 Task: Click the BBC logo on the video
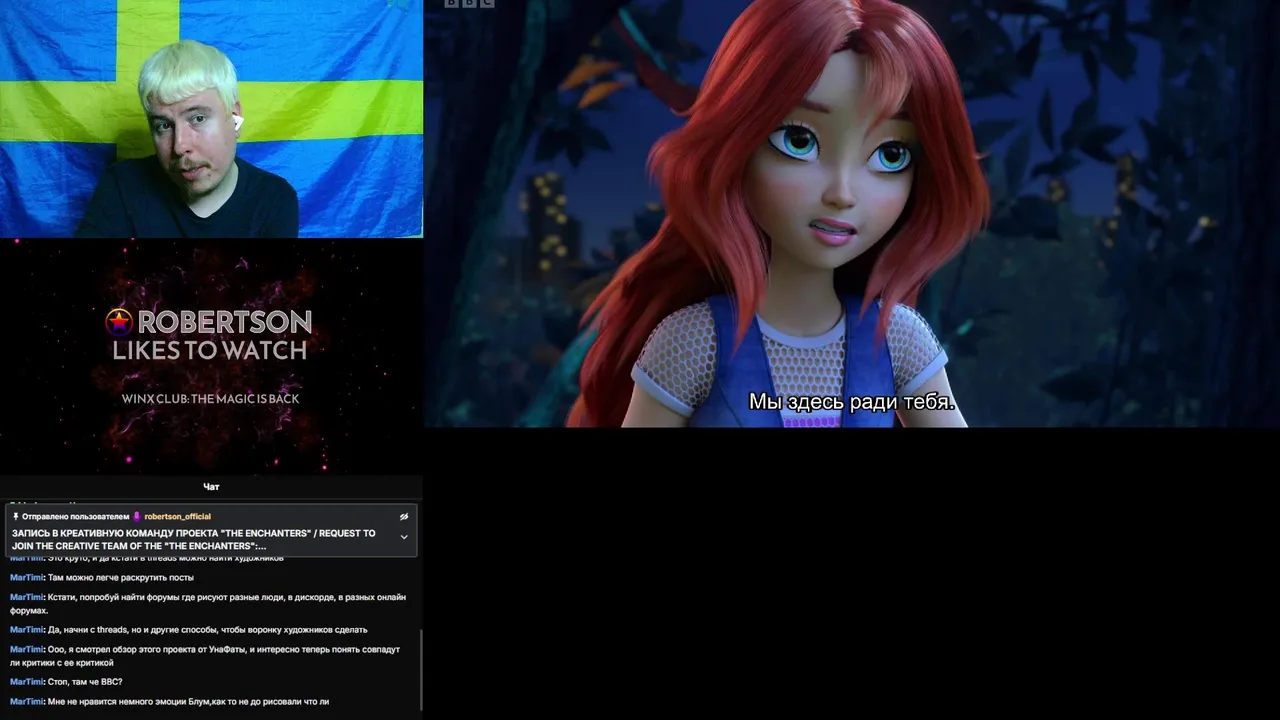[469, 3]
